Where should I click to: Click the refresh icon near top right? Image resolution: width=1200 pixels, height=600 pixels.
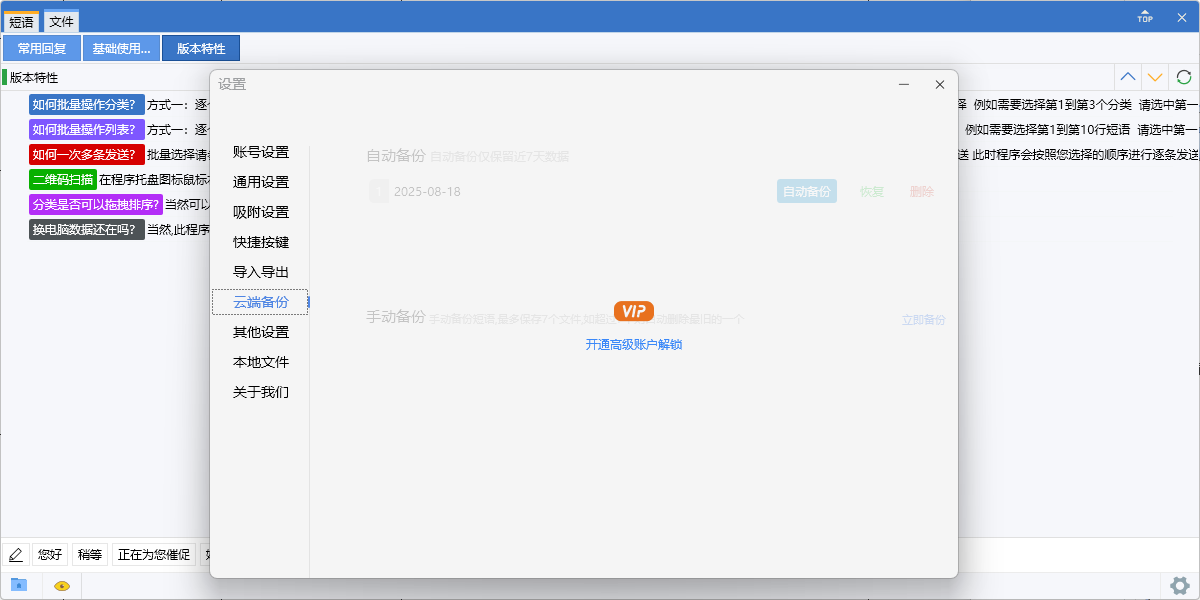tap(1184, 76)
